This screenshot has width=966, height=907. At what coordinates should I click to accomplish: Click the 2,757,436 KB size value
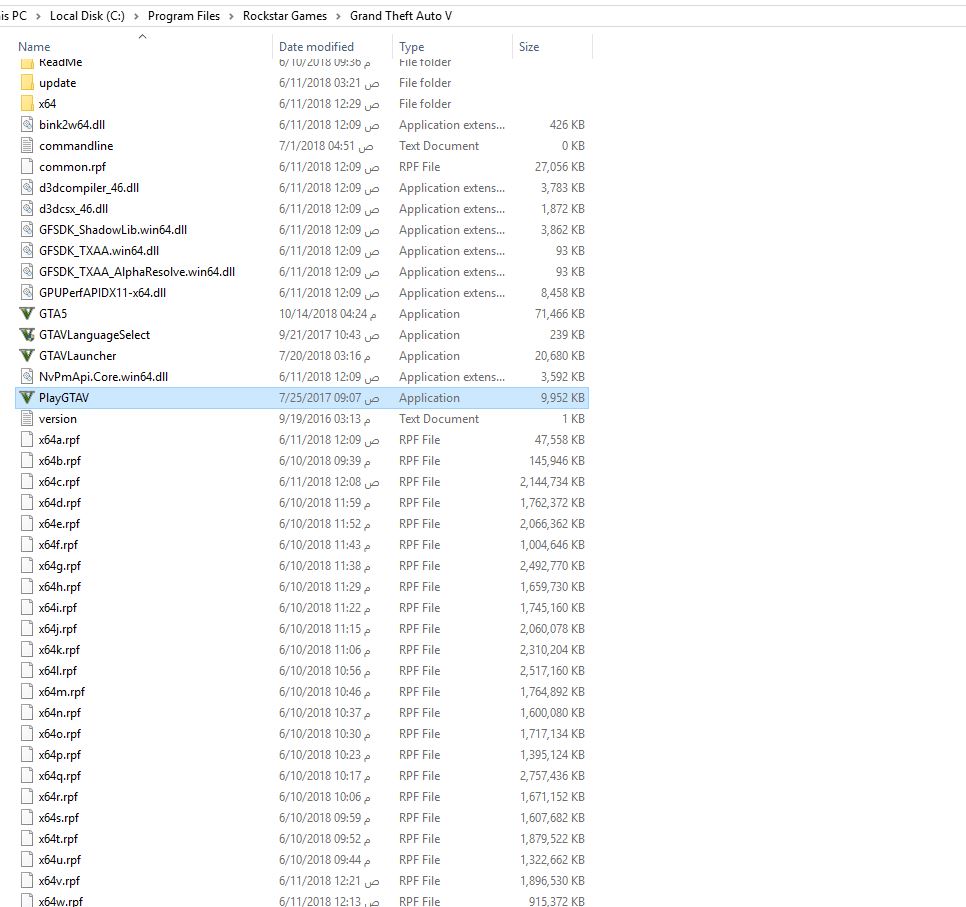[x=552, y=776]
